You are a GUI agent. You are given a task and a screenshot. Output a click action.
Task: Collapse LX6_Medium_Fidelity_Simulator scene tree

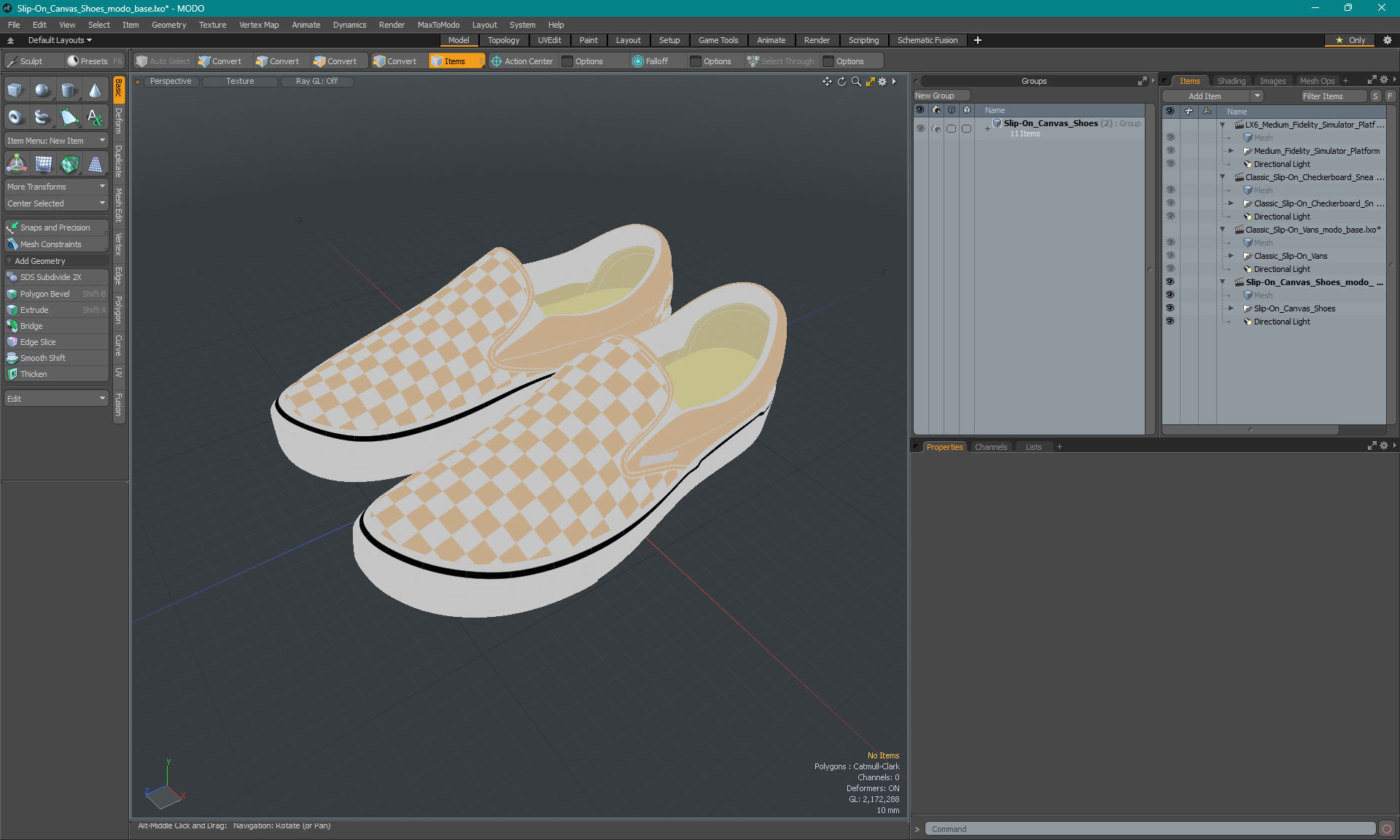pyautogui.click(x=1223, y=125)
